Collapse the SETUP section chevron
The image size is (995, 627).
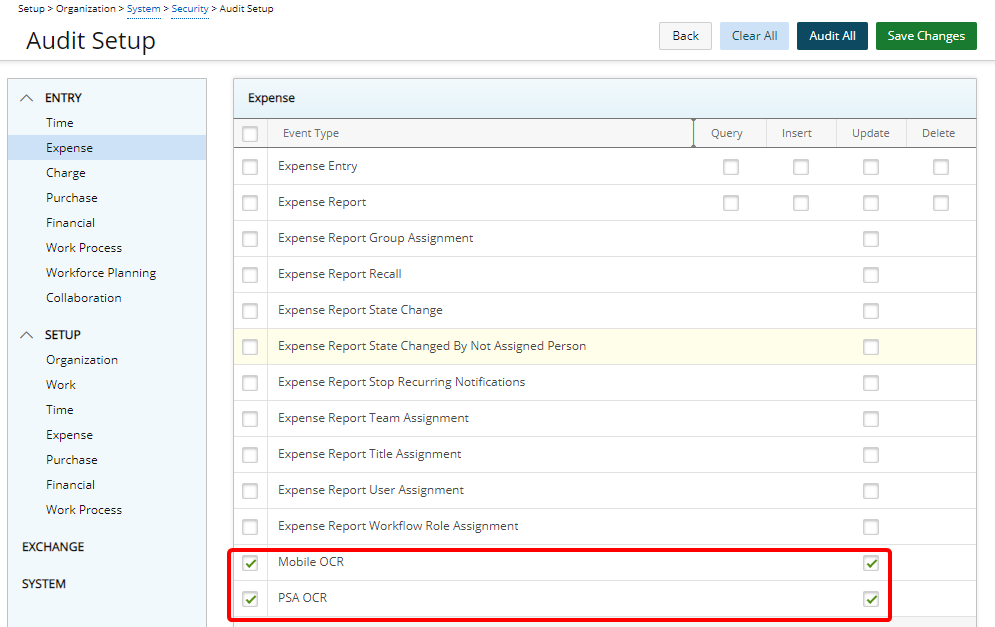(x=27, y=334)
